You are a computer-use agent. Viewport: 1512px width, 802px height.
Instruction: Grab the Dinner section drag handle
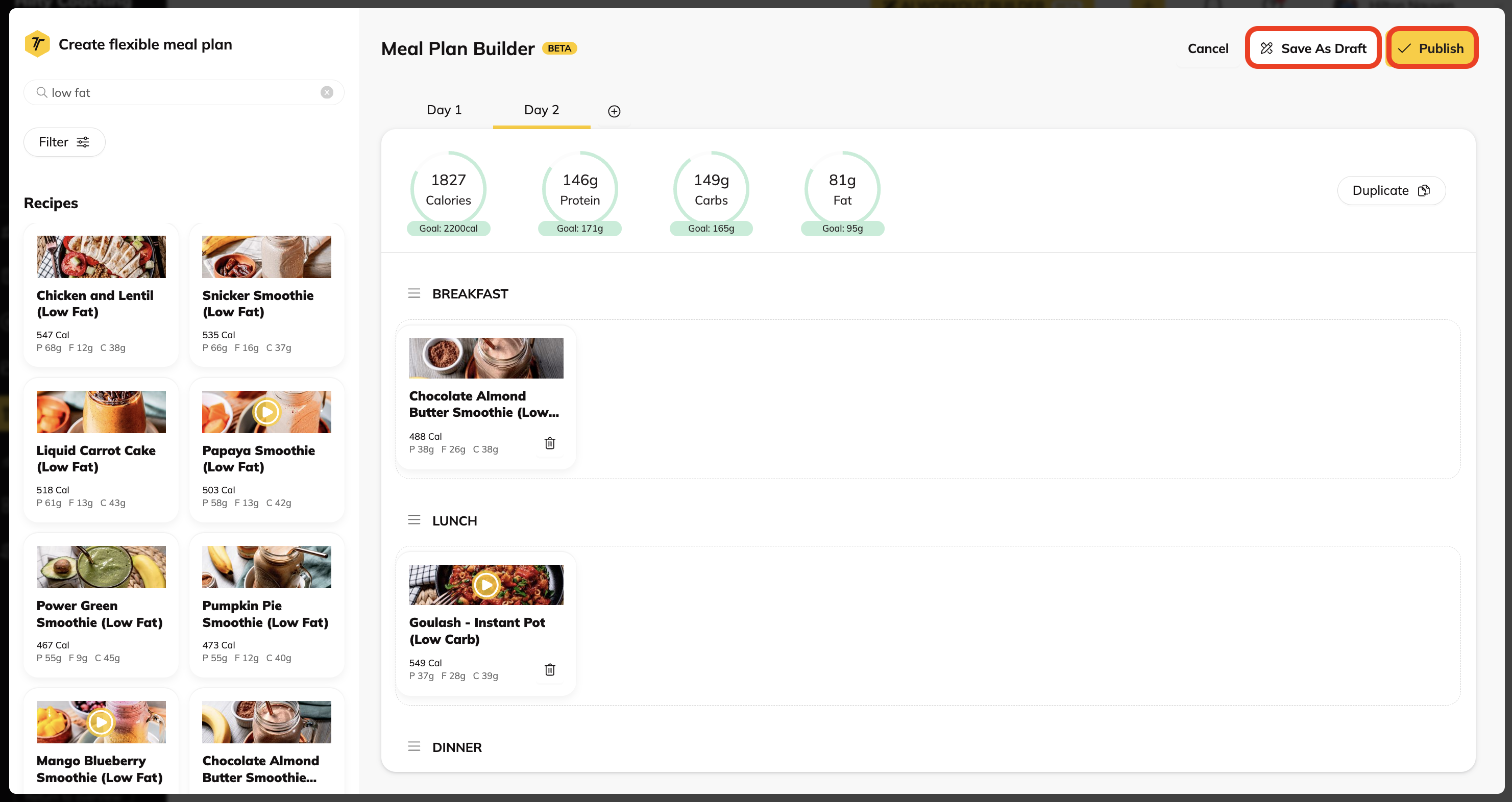(414, 746)
